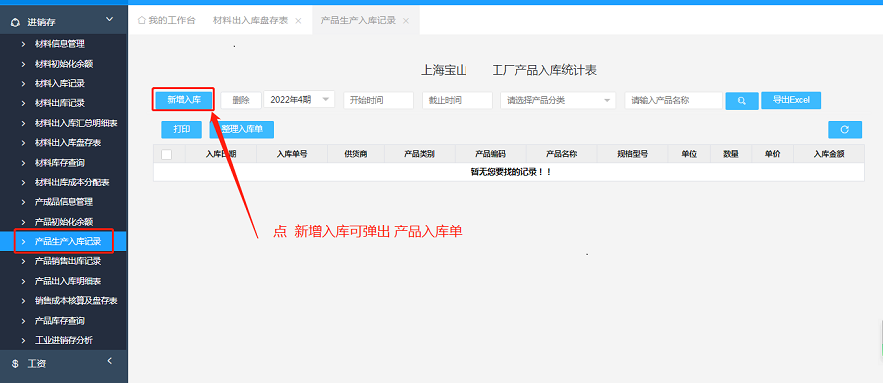Close the 材料出入库盘存表 tab
Viewport: 883px width, 383px height.
click(298, 21)
